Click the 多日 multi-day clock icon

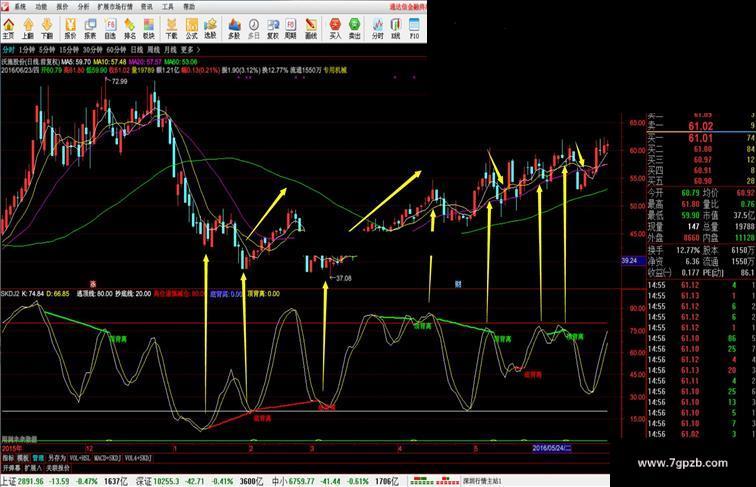(x=254, y=28)
